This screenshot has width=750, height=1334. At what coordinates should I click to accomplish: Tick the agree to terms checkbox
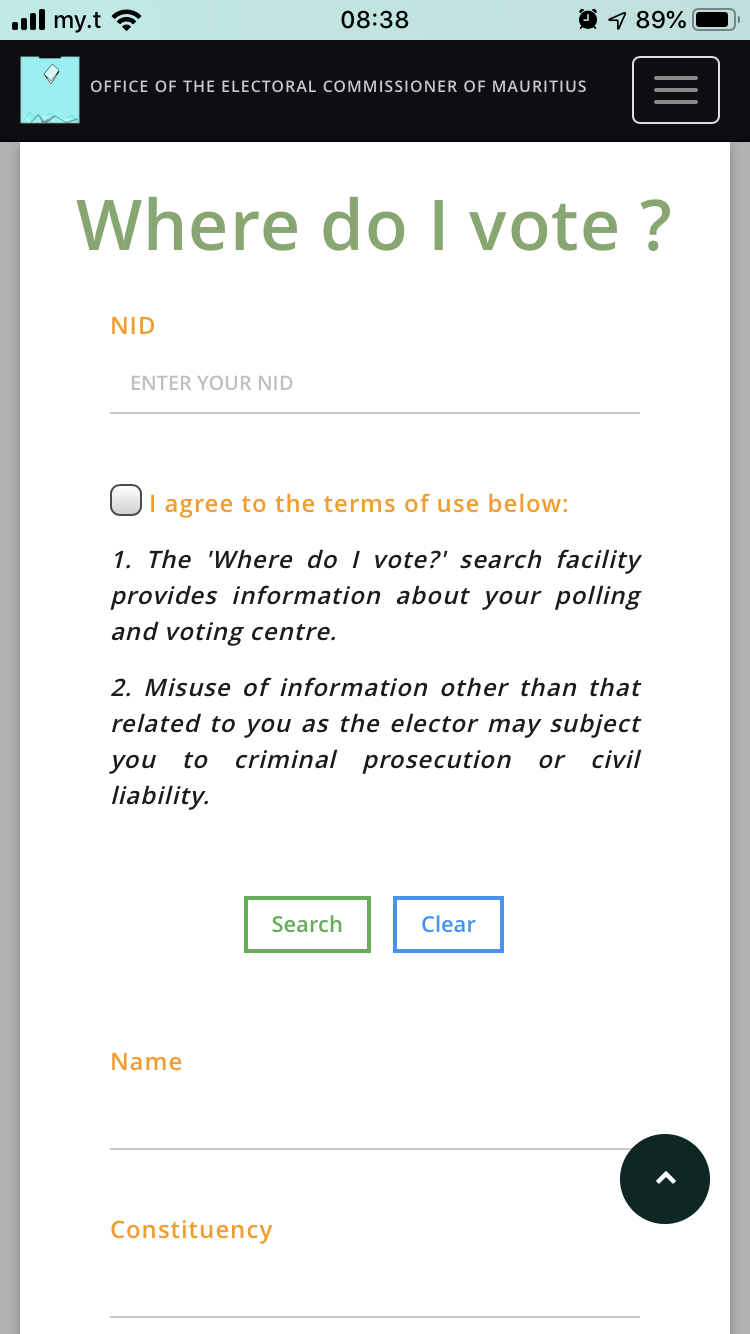click(126, 501)
